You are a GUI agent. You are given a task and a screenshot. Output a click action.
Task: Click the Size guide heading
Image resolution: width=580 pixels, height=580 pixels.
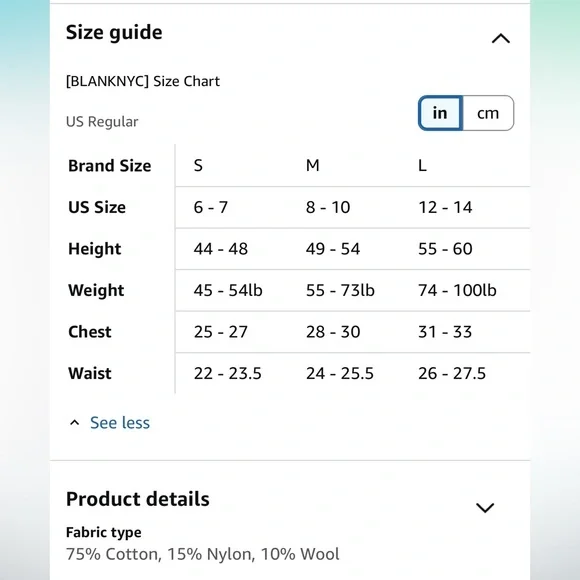click(114, 33)
